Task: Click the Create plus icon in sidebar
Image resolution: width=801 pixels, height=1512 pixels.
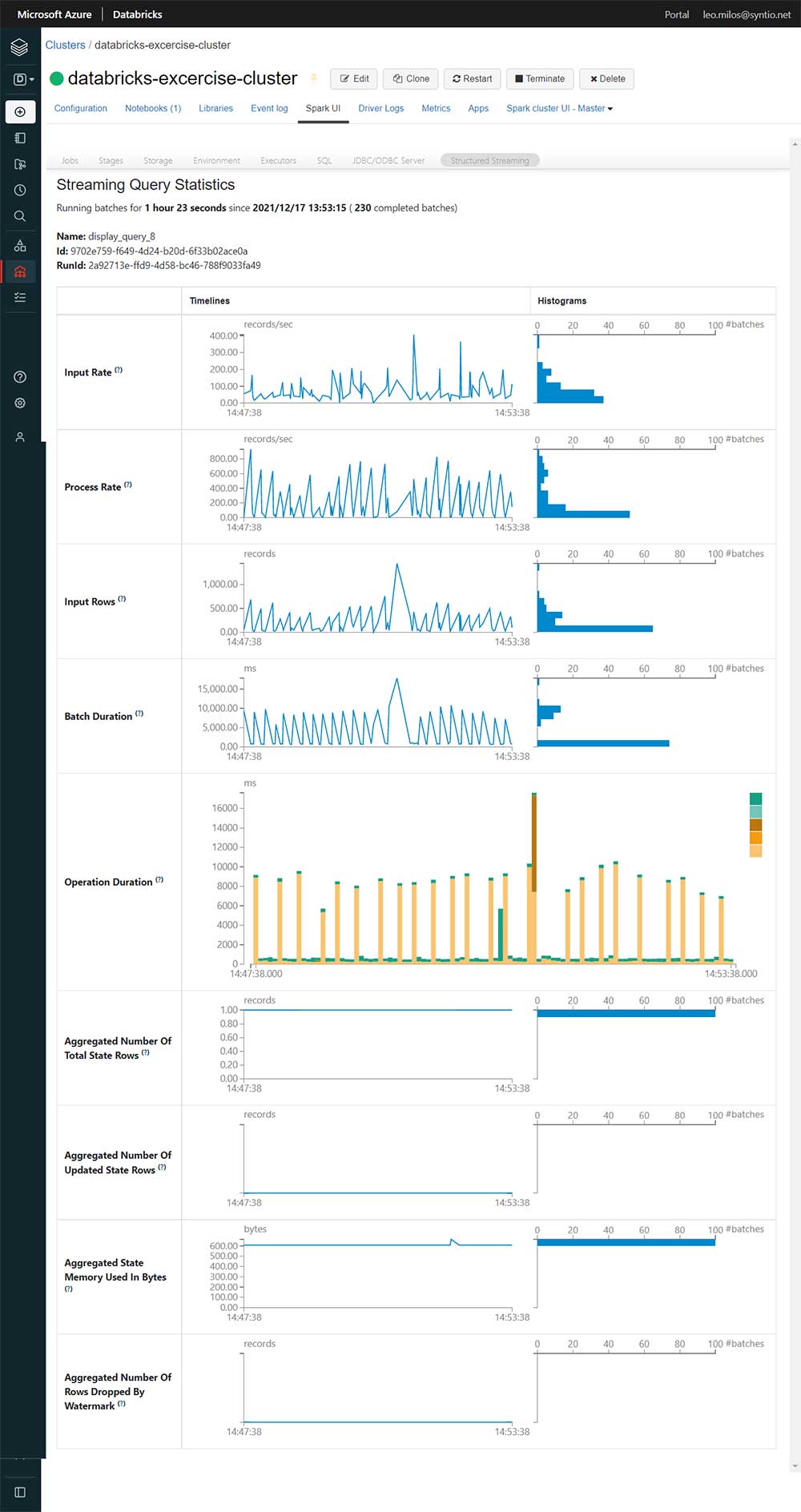Action: (x=20, y=111)
